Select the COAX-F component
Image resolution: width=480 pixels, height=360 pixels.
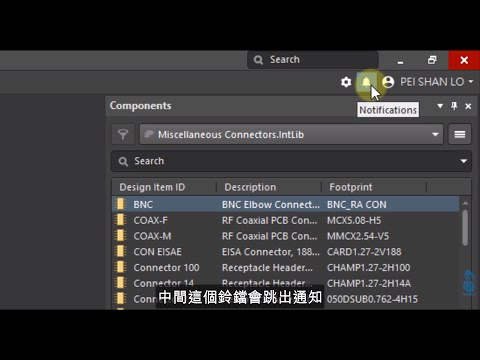[286, 220]
